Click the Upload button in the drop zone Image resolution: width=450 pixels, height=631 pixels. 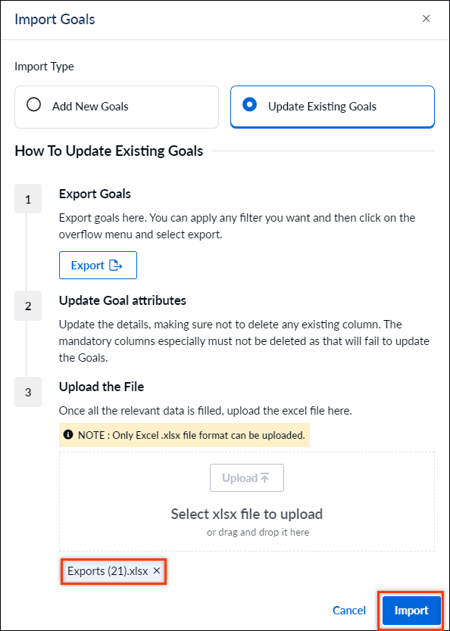click(247, 478)
